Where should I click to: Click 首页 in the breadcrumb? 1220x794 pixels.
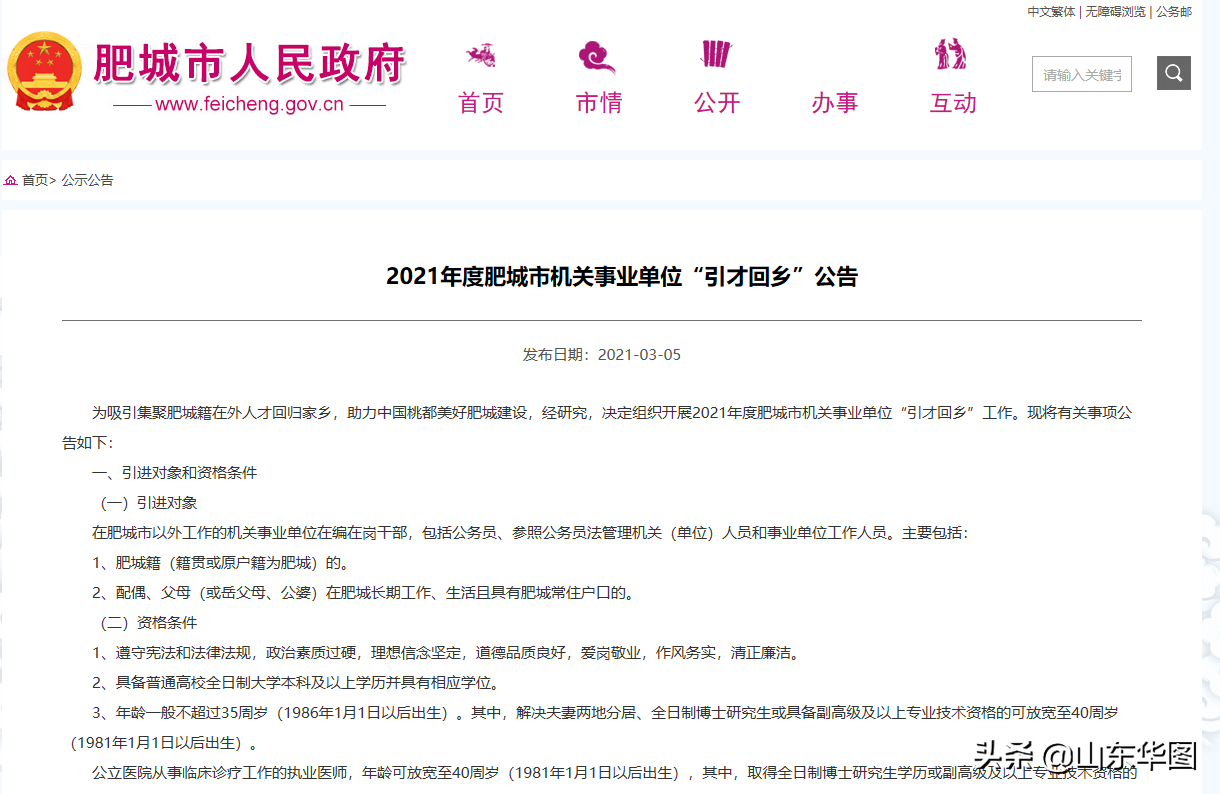click(x=35, y=180)
